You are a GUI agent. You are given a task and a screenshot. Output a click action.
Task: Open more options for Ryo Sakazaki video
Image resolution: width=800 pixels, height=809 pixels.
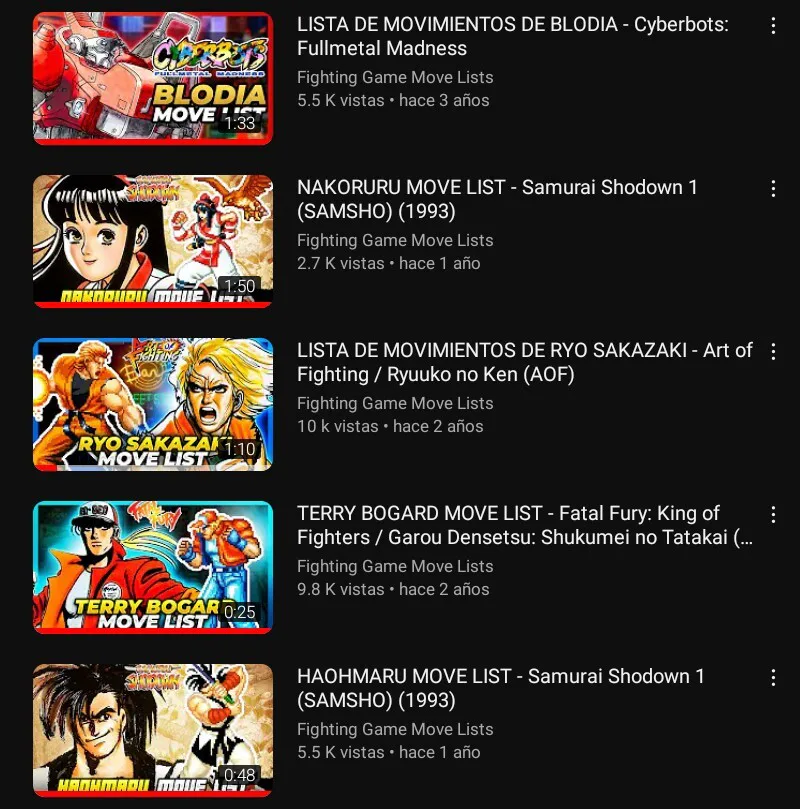[x=773, y=352]
